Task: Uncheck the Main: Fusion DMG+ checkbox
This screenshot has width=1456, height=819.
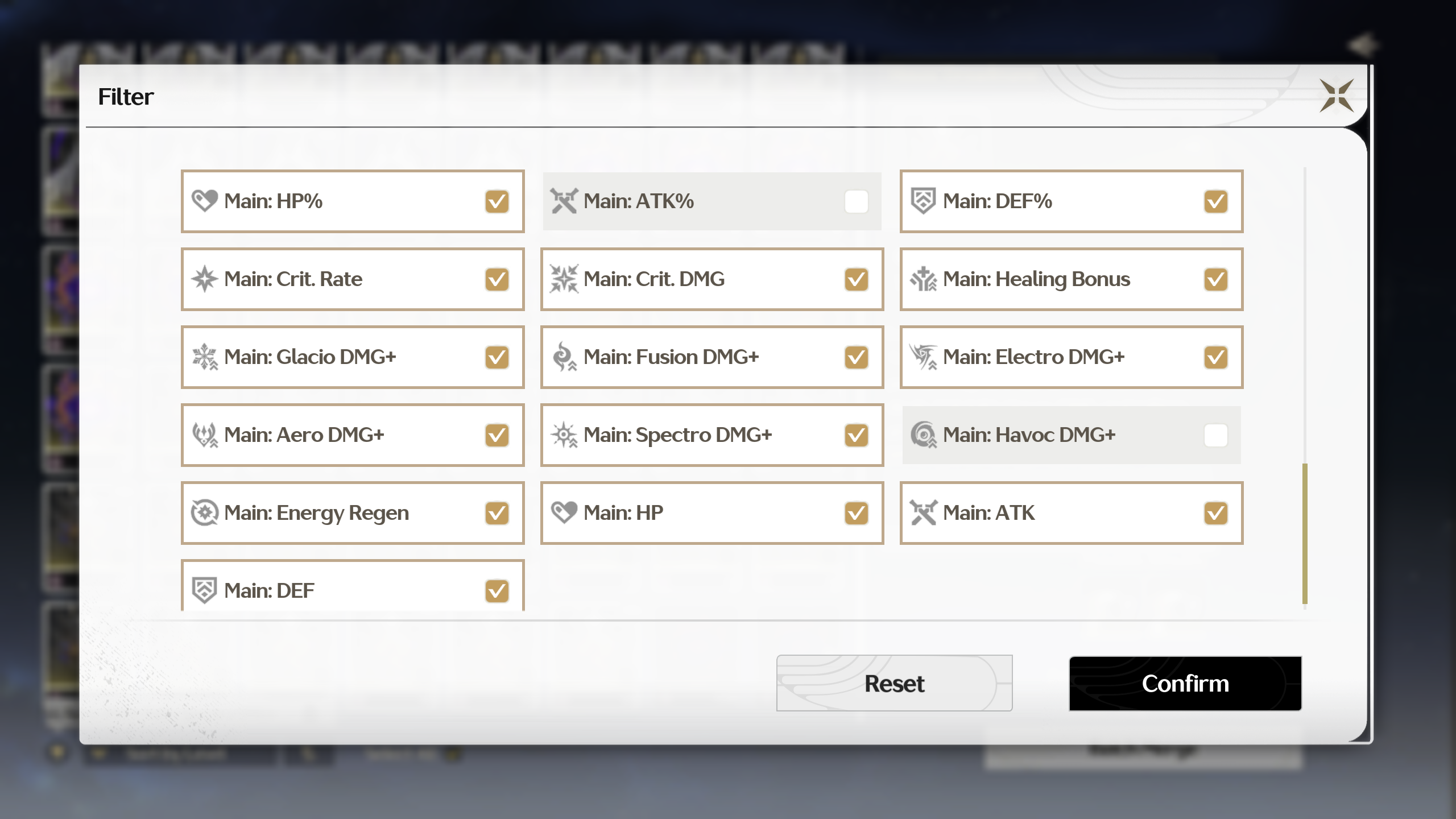Action: [856, 357]
